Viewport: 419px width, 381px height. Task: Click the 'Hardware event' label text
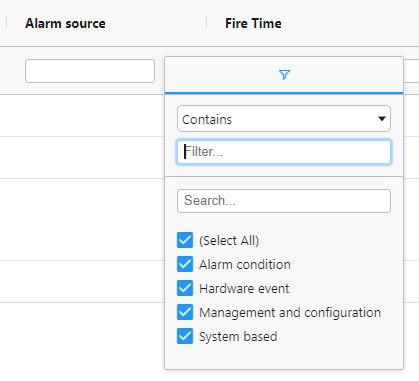(x=244, y=289)
